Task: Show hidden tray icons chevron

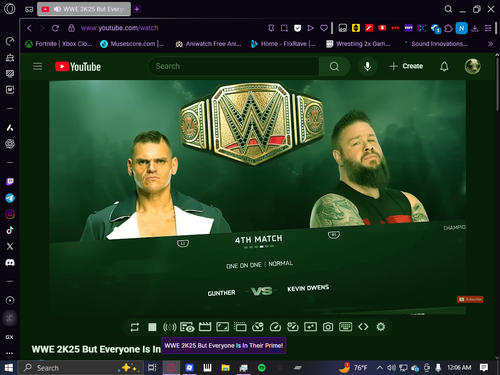Action: 380,368
